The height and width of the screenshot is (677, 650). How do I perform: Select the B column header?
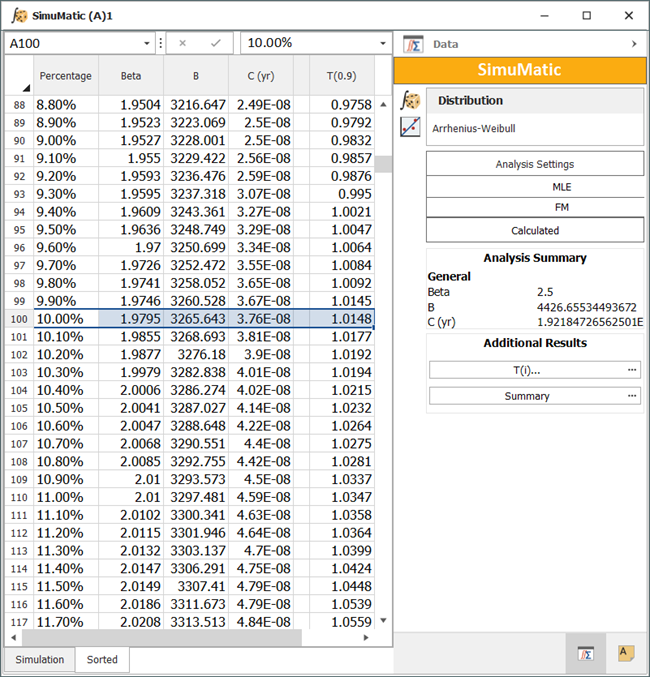[196, 76]
